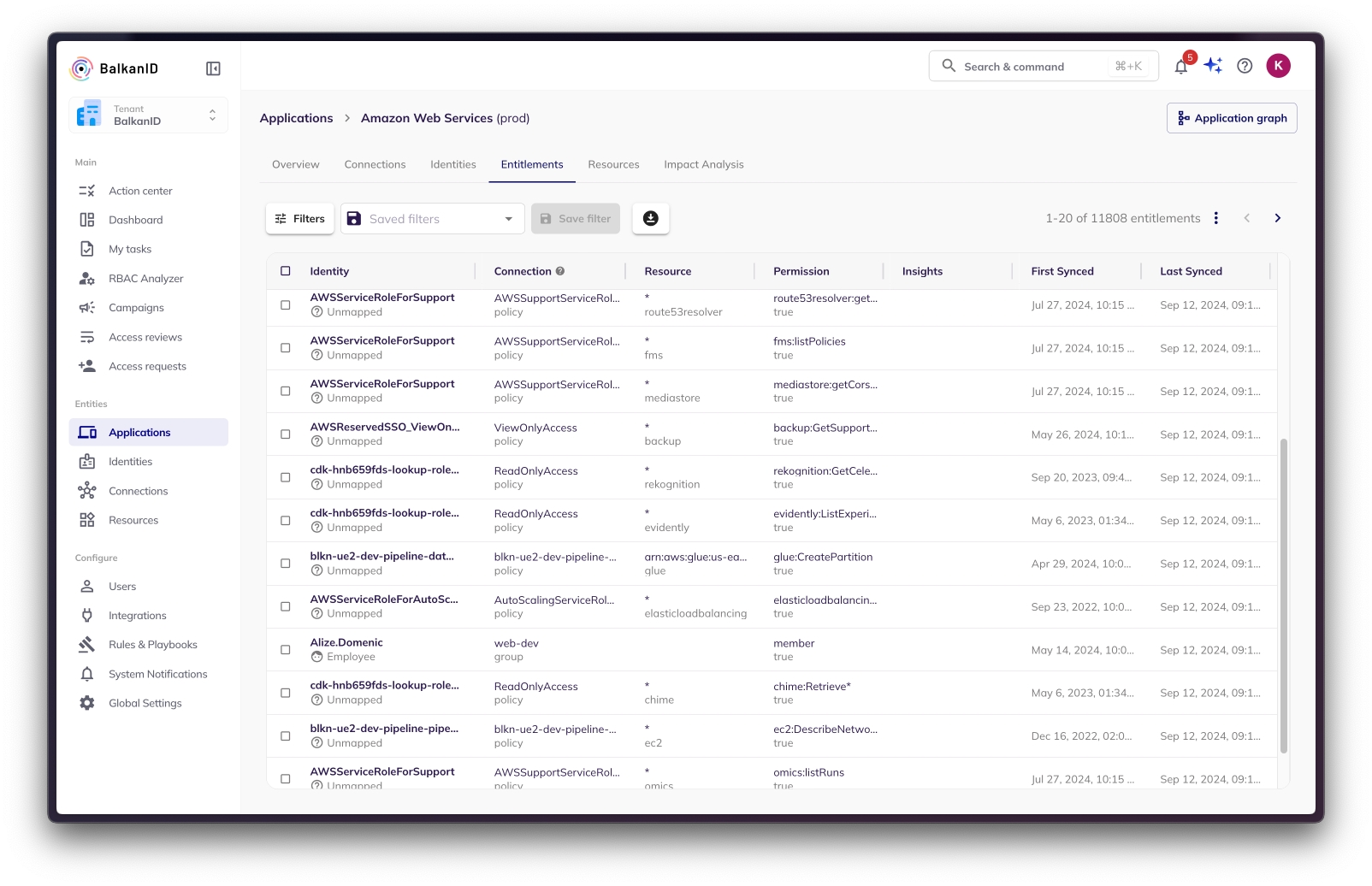The image size is (1372, 886).
Task: Collapse the sidebar panel icon
Action: [x=213, y=68]
